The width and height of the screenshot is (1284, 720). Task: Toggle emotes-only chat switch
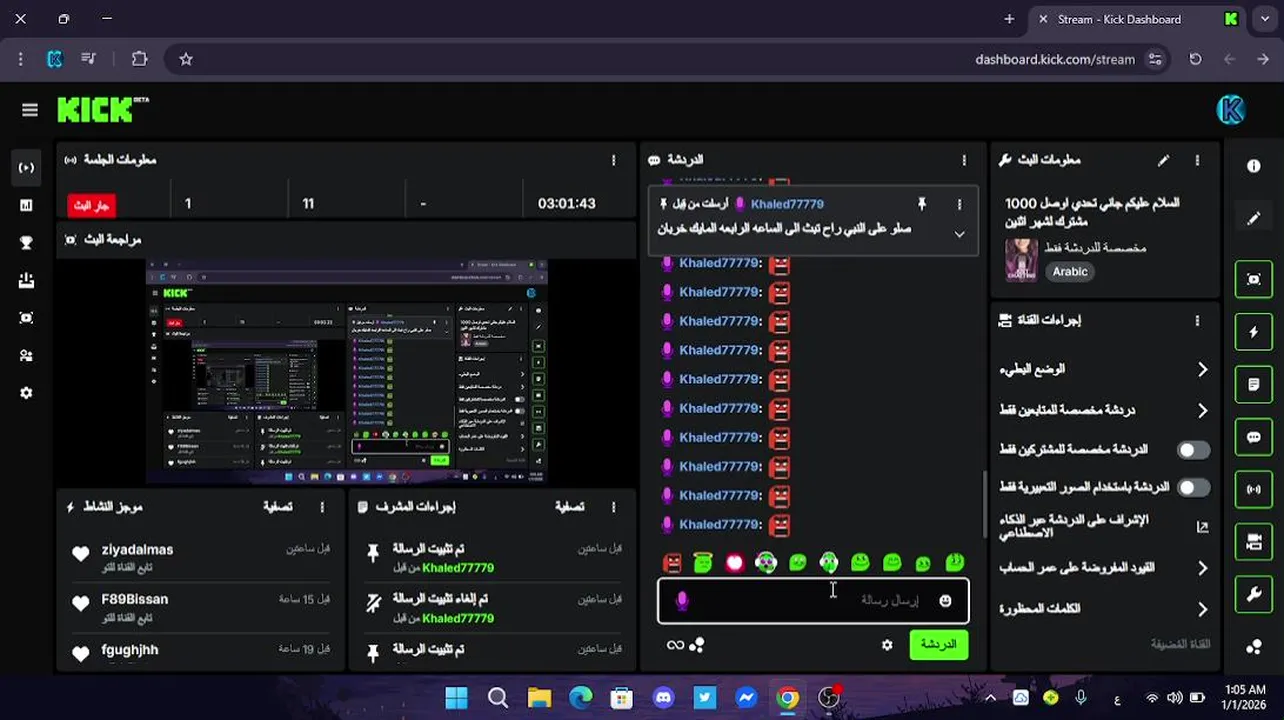(x=1192, y=487)
